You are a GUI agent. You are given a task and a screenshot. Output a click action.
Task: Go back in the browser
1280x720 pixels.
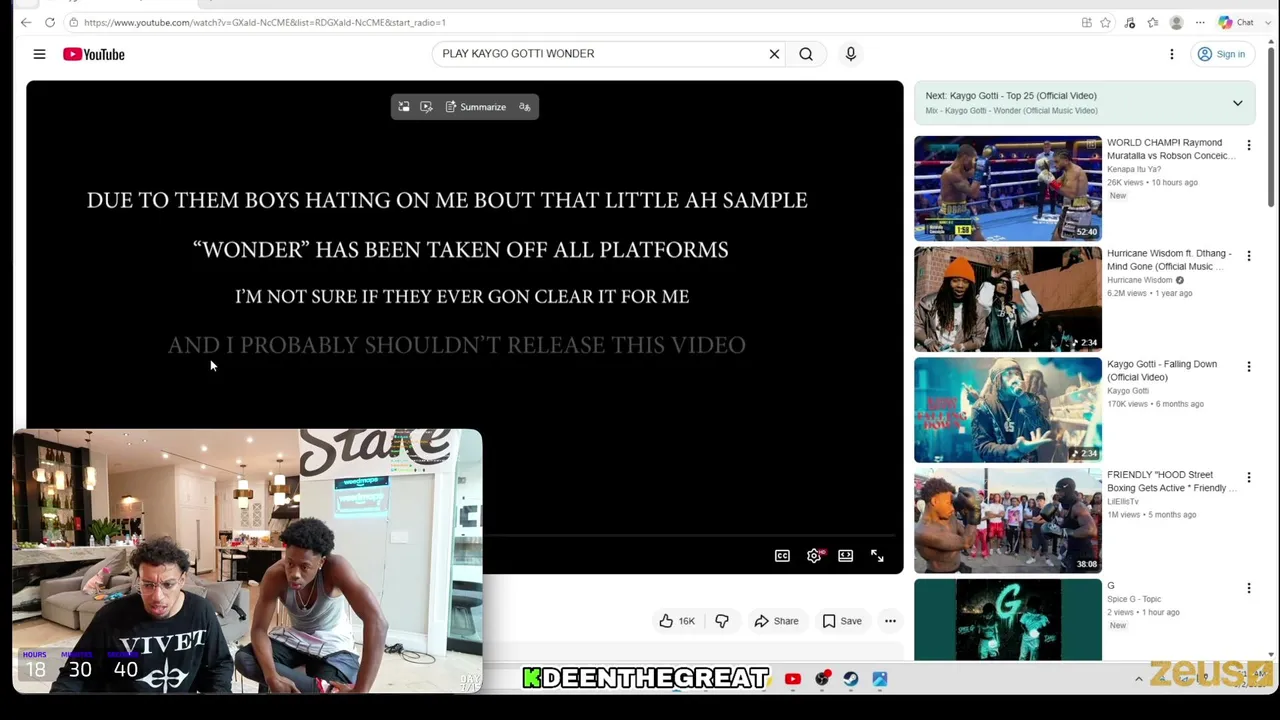(27, 22)
